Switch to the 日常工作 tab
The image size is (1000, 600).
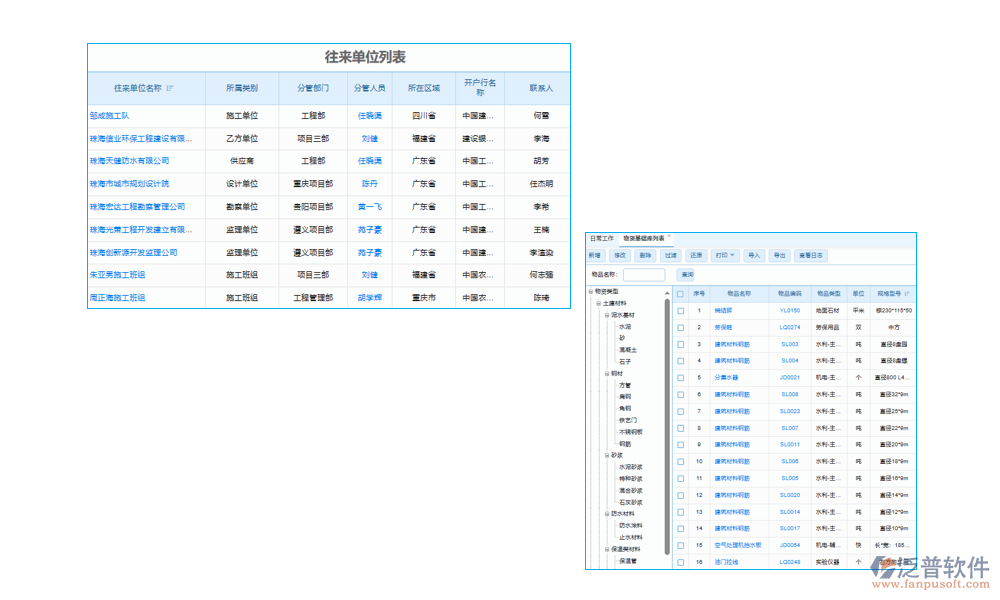pos(602,239)
